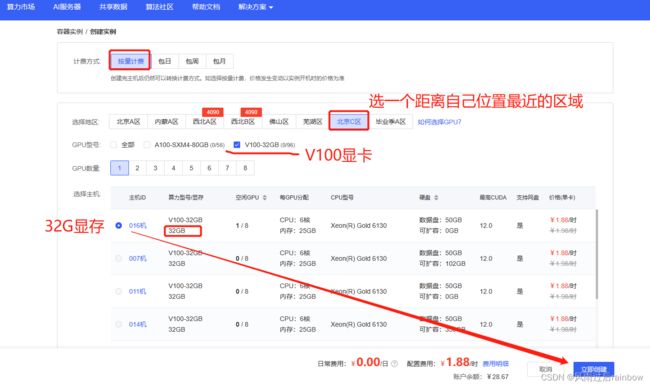650x386 pixels.
Task: Choose the 西北B区 region
Action: tap(243, 121)
